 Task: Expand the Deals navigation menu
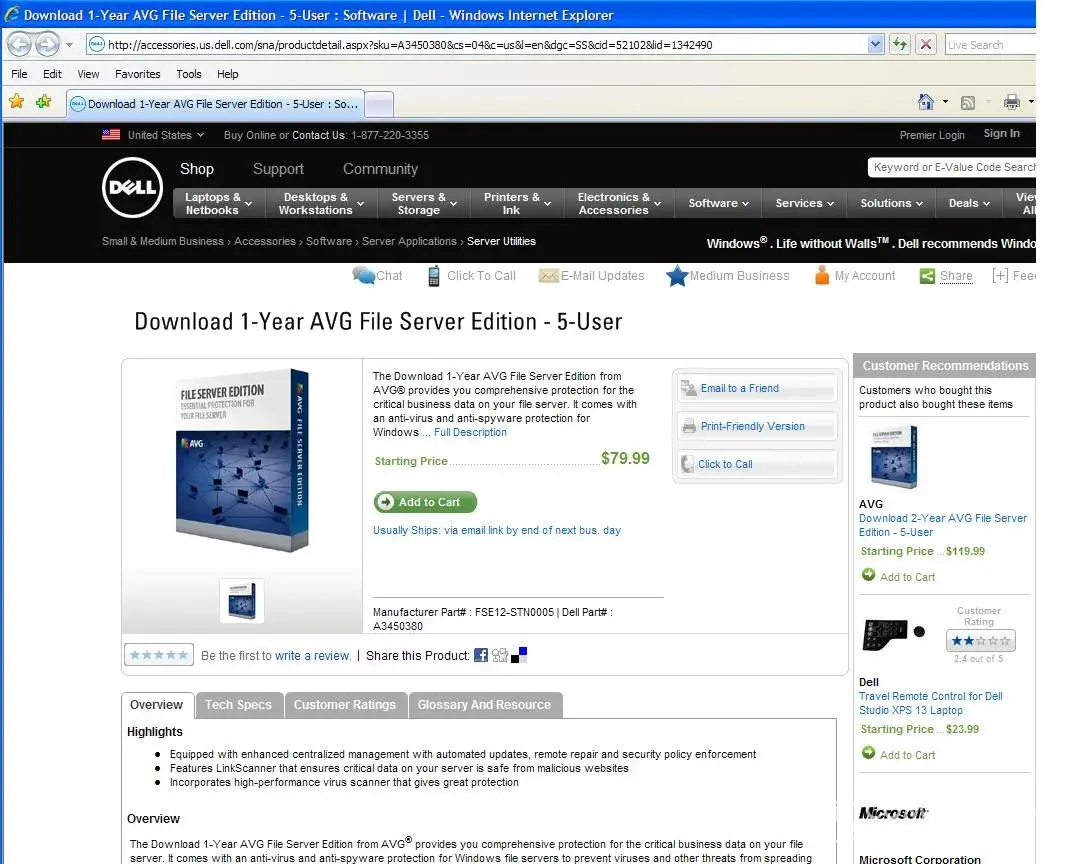tap(986, 204)
